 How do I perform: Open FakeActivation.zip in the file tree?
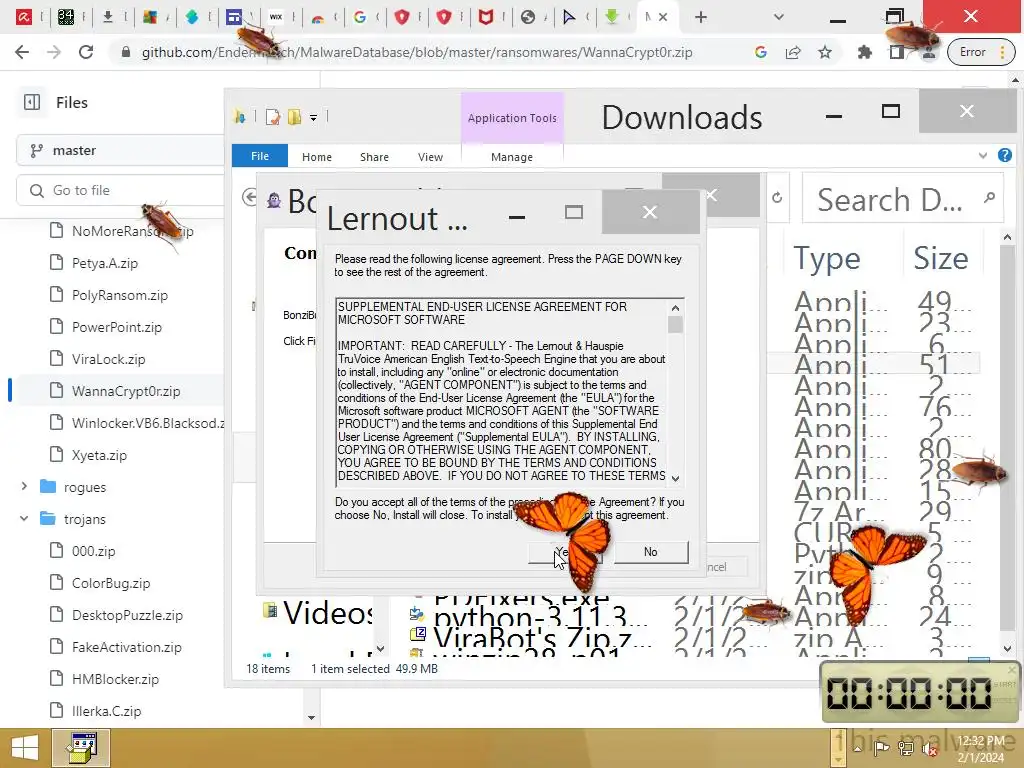pyautogui.click(x=127, y=647)
